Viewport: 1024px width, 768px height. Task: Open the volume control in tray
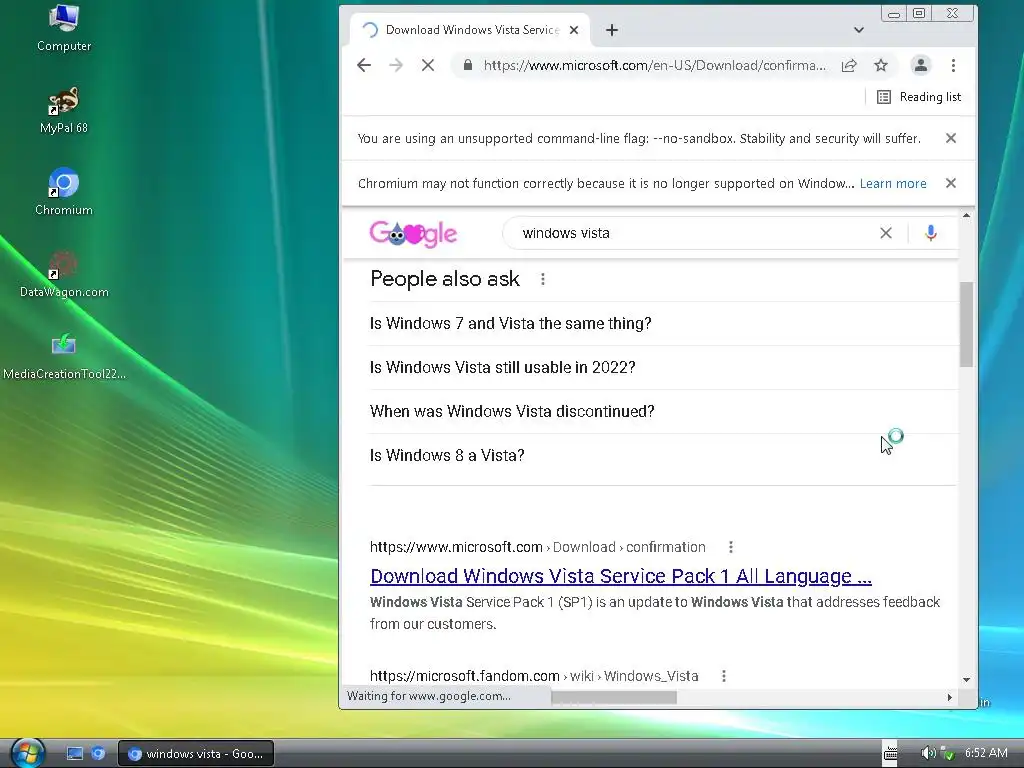click(x=927, y=753)
